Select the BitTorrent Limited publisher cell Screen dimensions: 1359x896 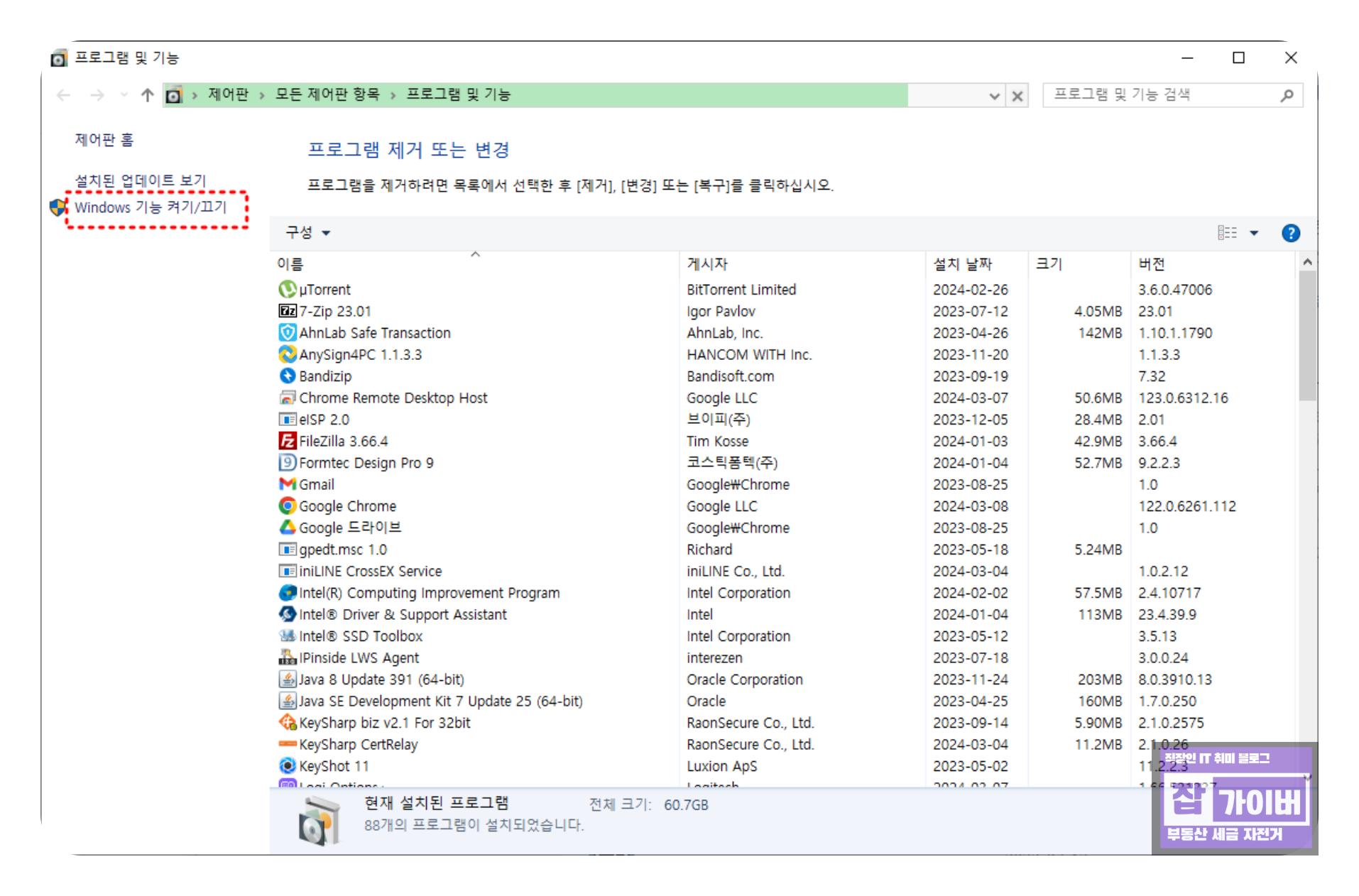[741, 289]
